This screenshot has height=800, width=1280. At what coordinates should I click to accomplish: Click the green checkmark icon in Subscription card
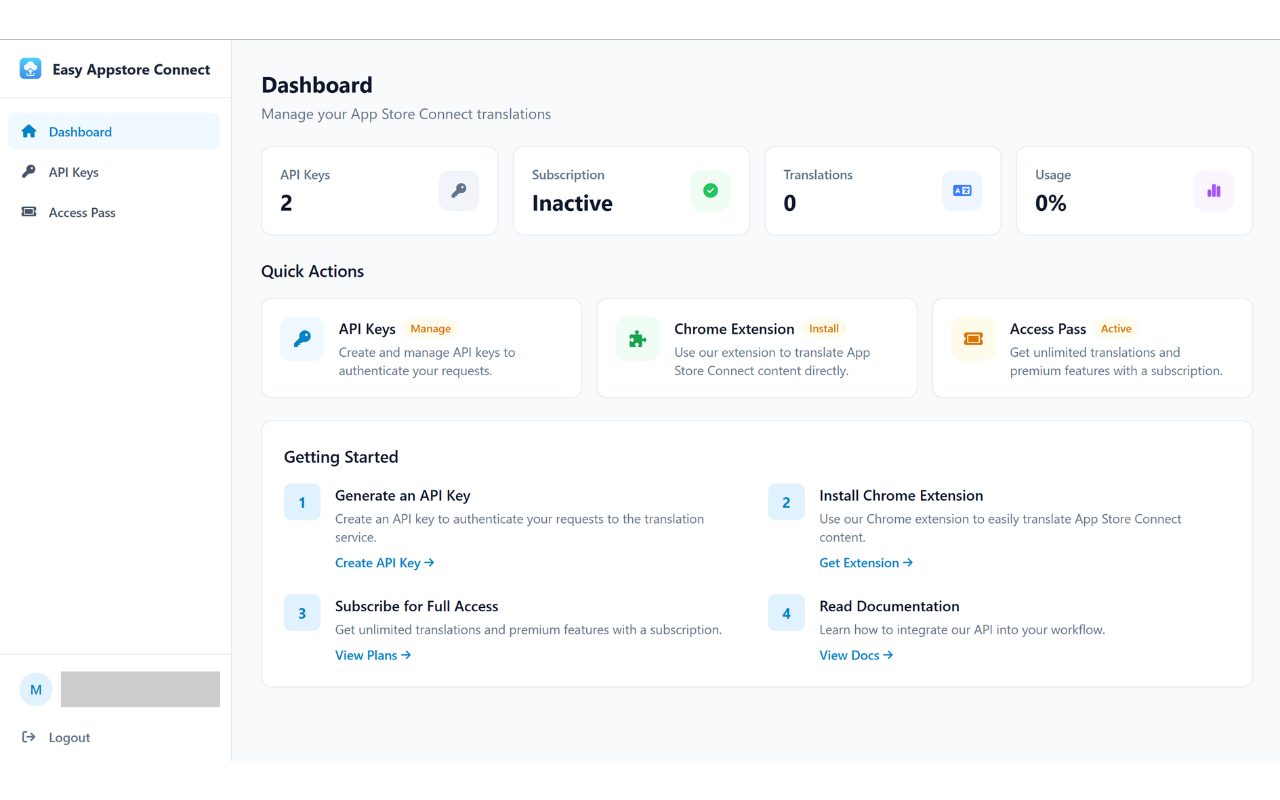coord(711,191)
